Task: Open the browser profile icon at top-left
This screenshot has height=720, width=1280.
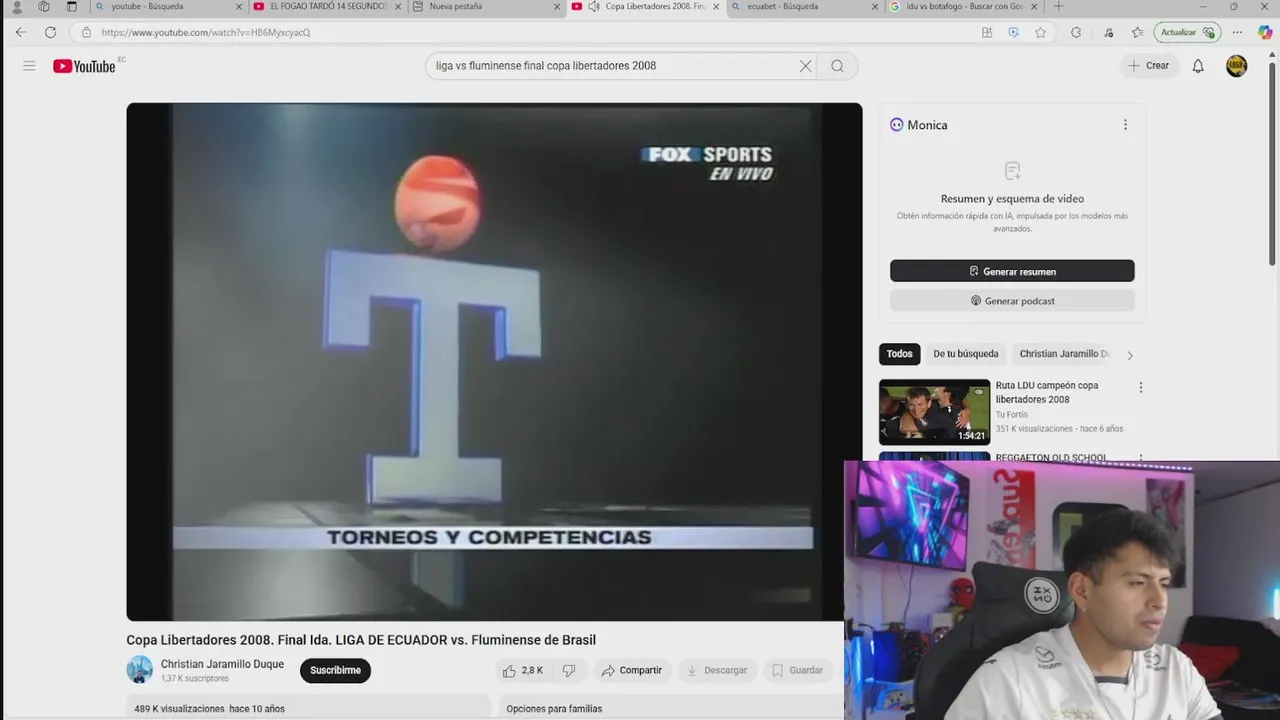Action: (16, 6)
